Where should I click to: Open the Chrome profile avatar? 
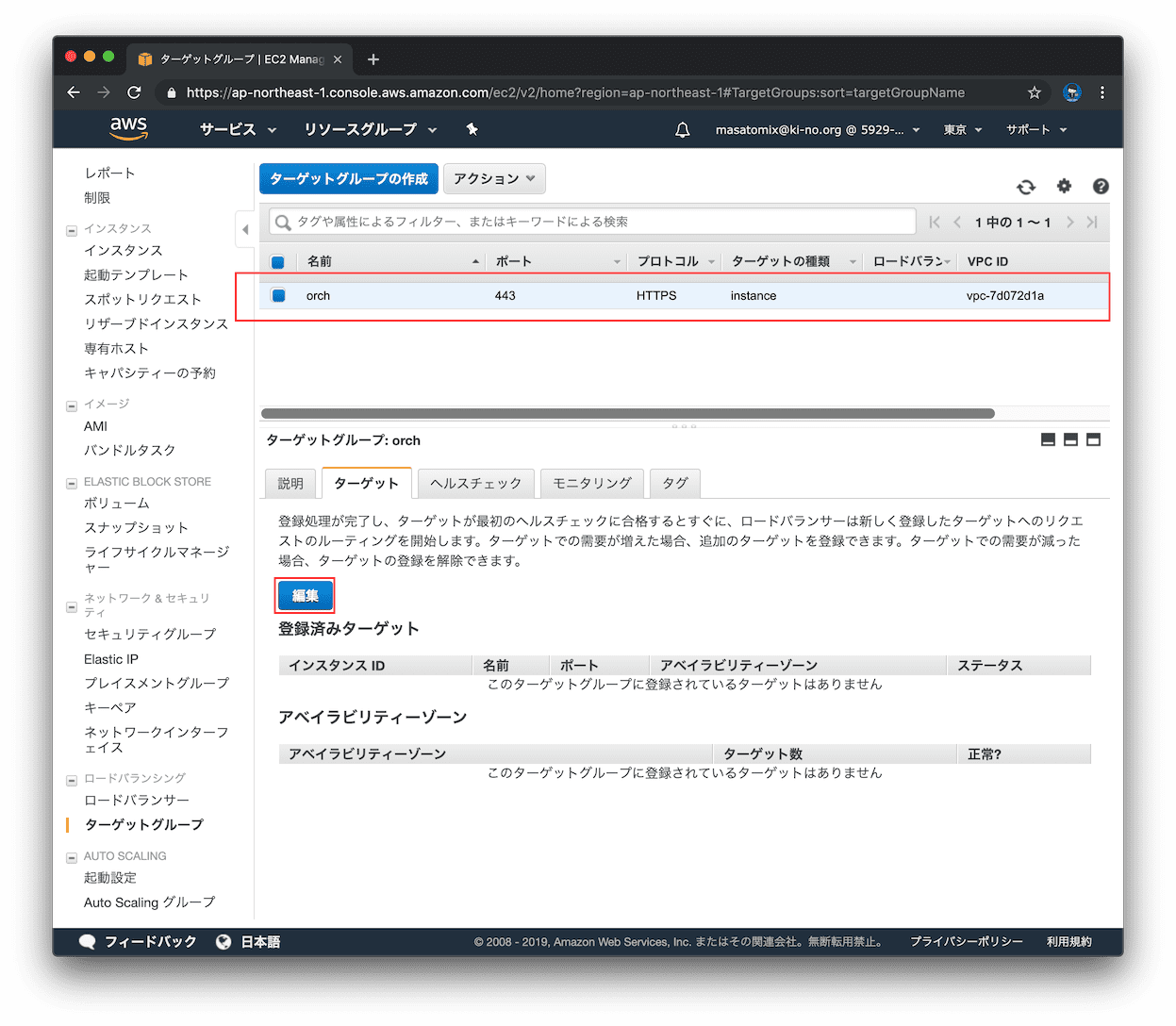point(1072,92)
